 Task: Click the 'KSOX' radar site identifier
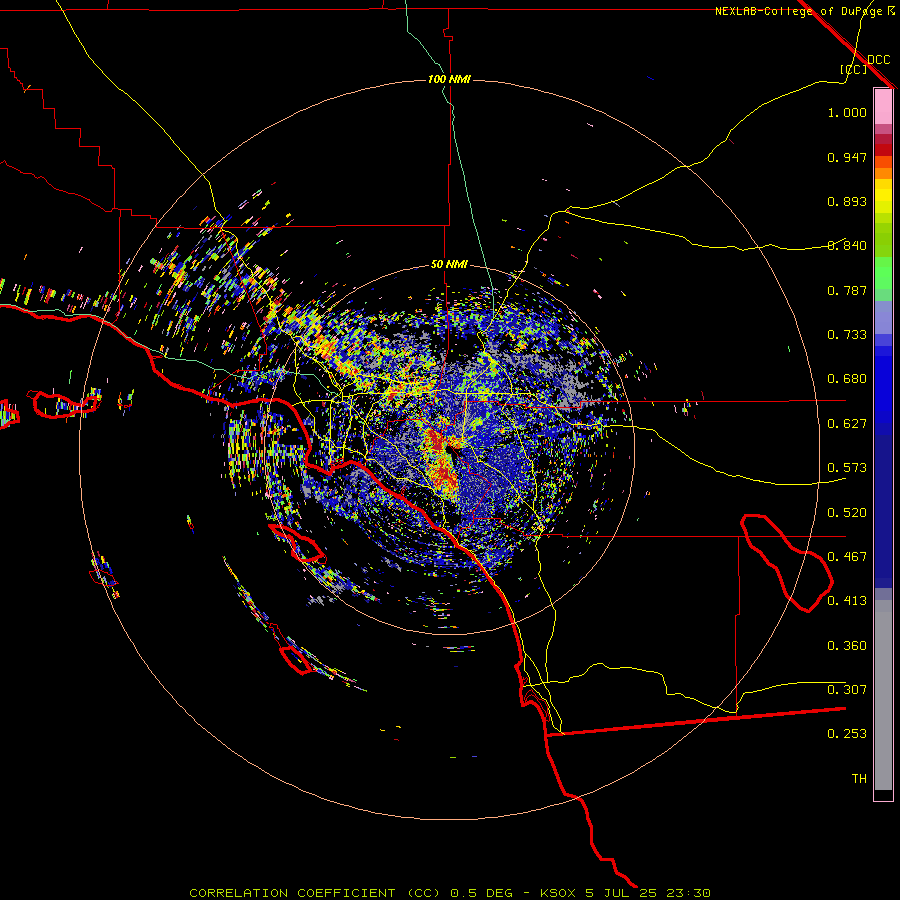point(557,893)
